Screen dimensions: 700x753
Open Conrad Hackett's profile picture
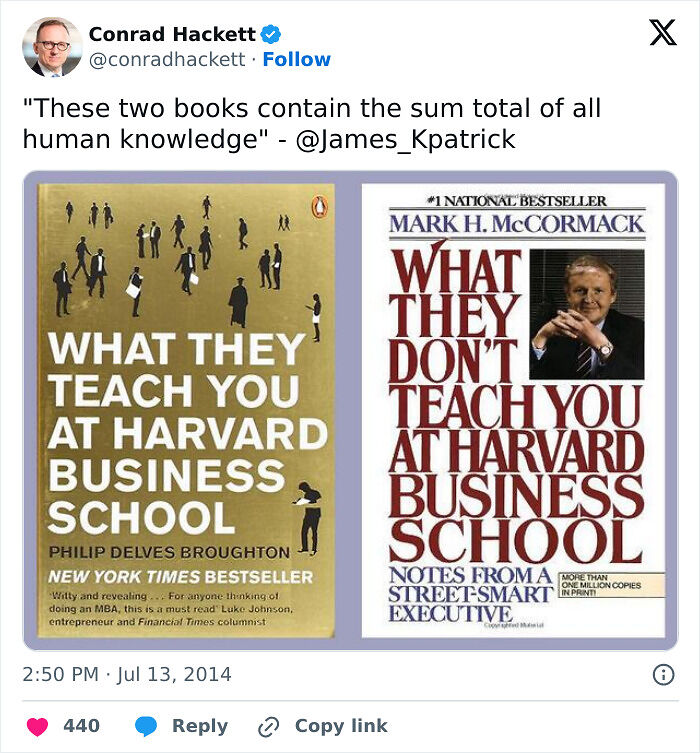click(x=52, y=47)
